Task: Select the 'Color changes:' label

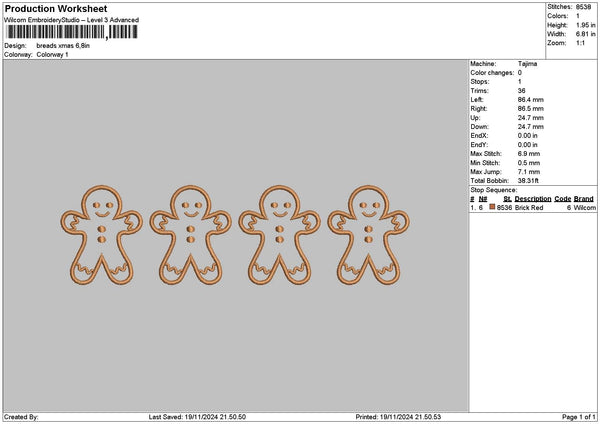Action: (492, 73)
